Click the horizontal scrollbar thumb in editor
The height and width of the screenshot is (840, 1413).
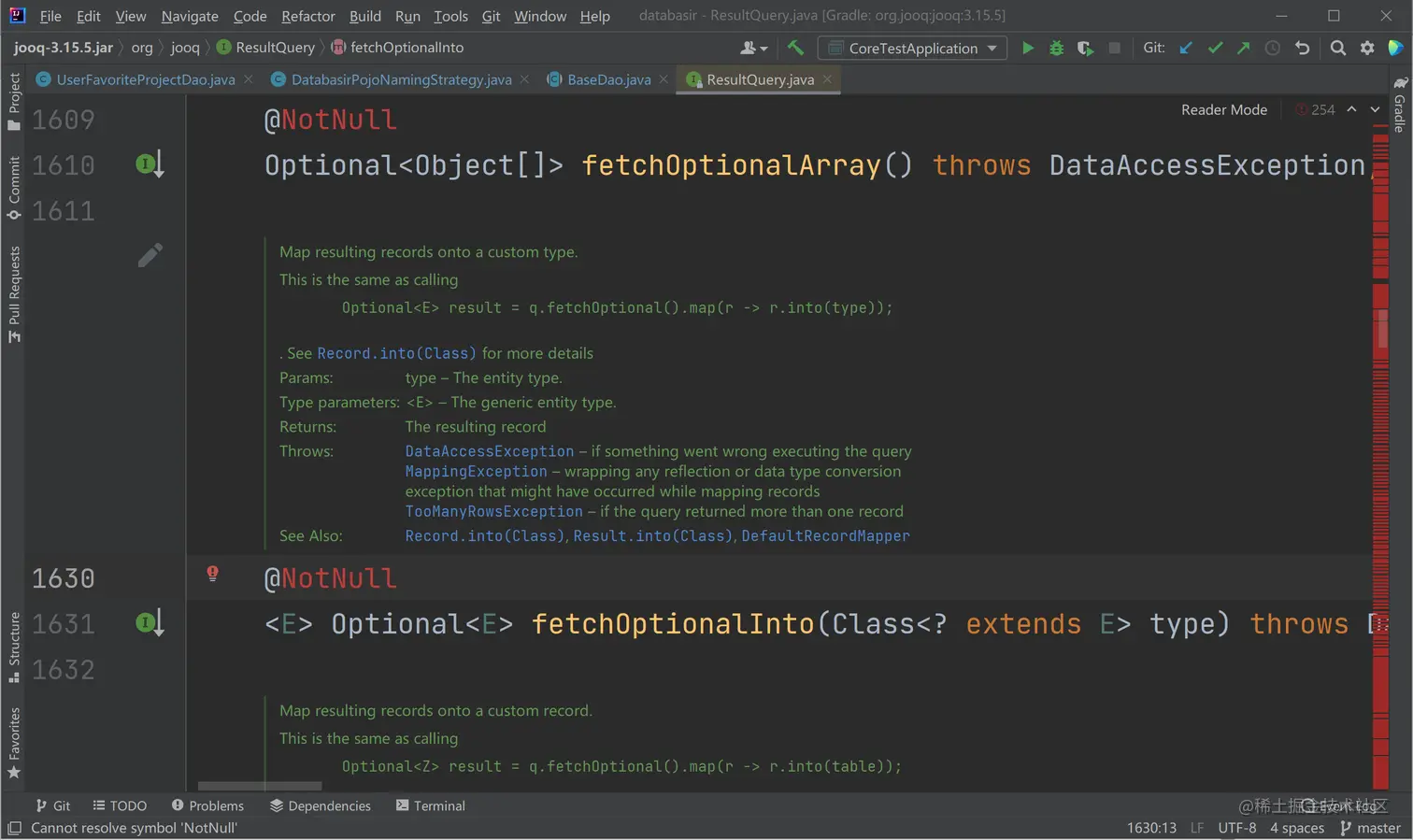(261, 787)
